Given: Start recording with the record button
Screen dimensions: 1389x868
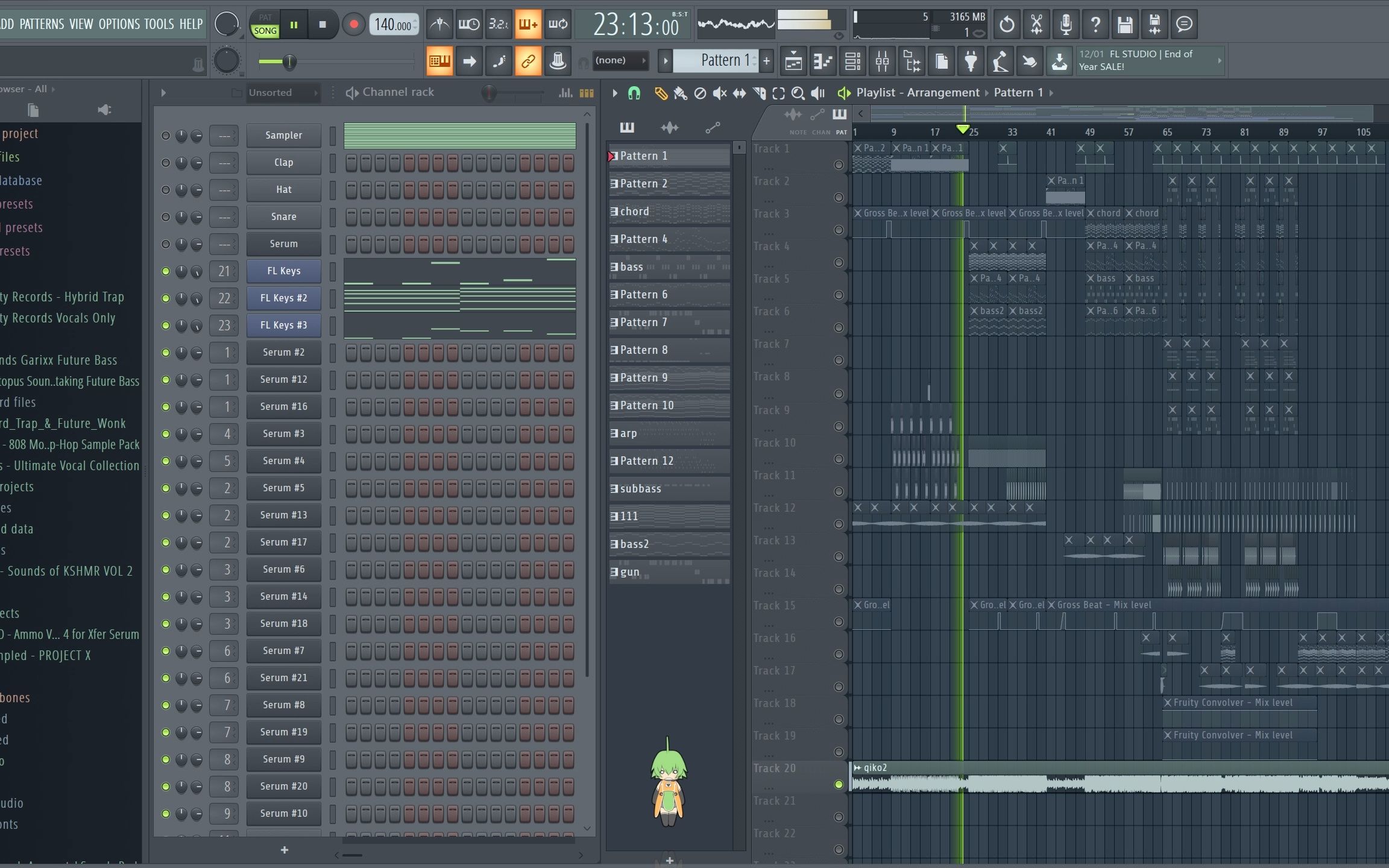Looking at the screenshot, I should click(x=354, y=25).
